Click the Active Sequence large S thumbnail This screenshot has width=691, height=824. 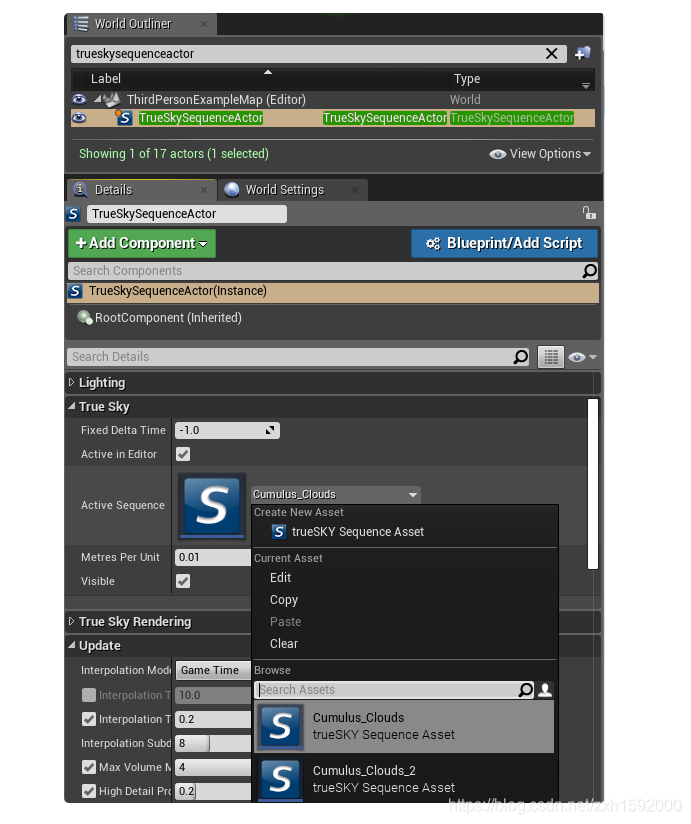click(x=212, y=506)
